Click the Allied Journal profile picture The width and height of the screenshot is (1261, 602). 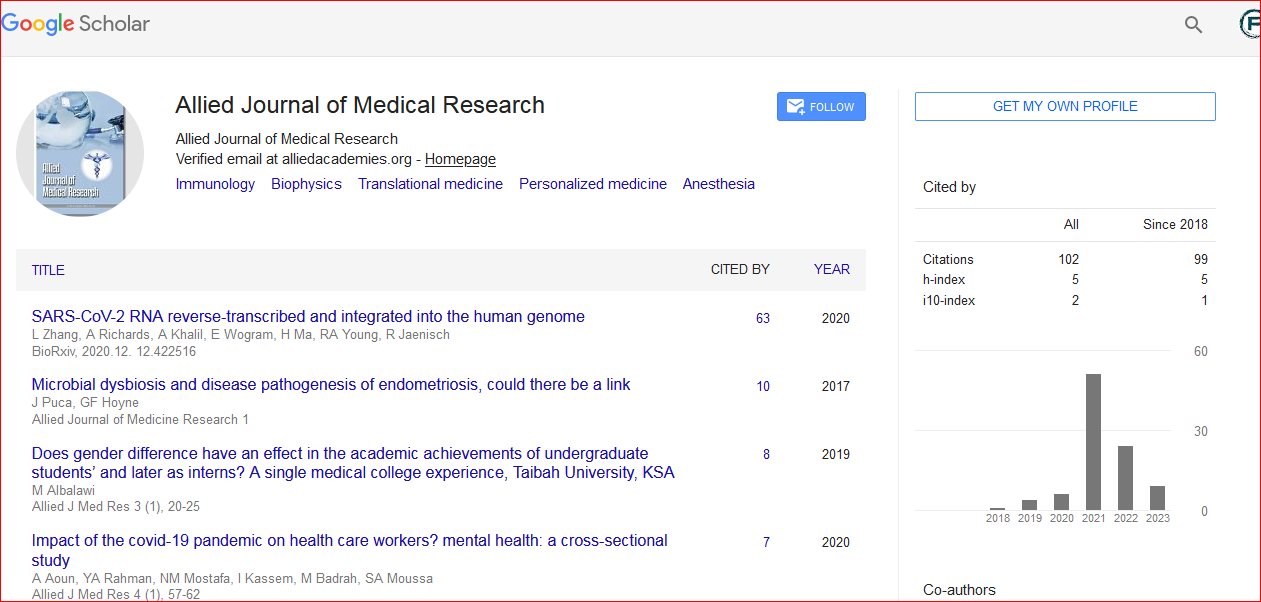tap(80, 153)
